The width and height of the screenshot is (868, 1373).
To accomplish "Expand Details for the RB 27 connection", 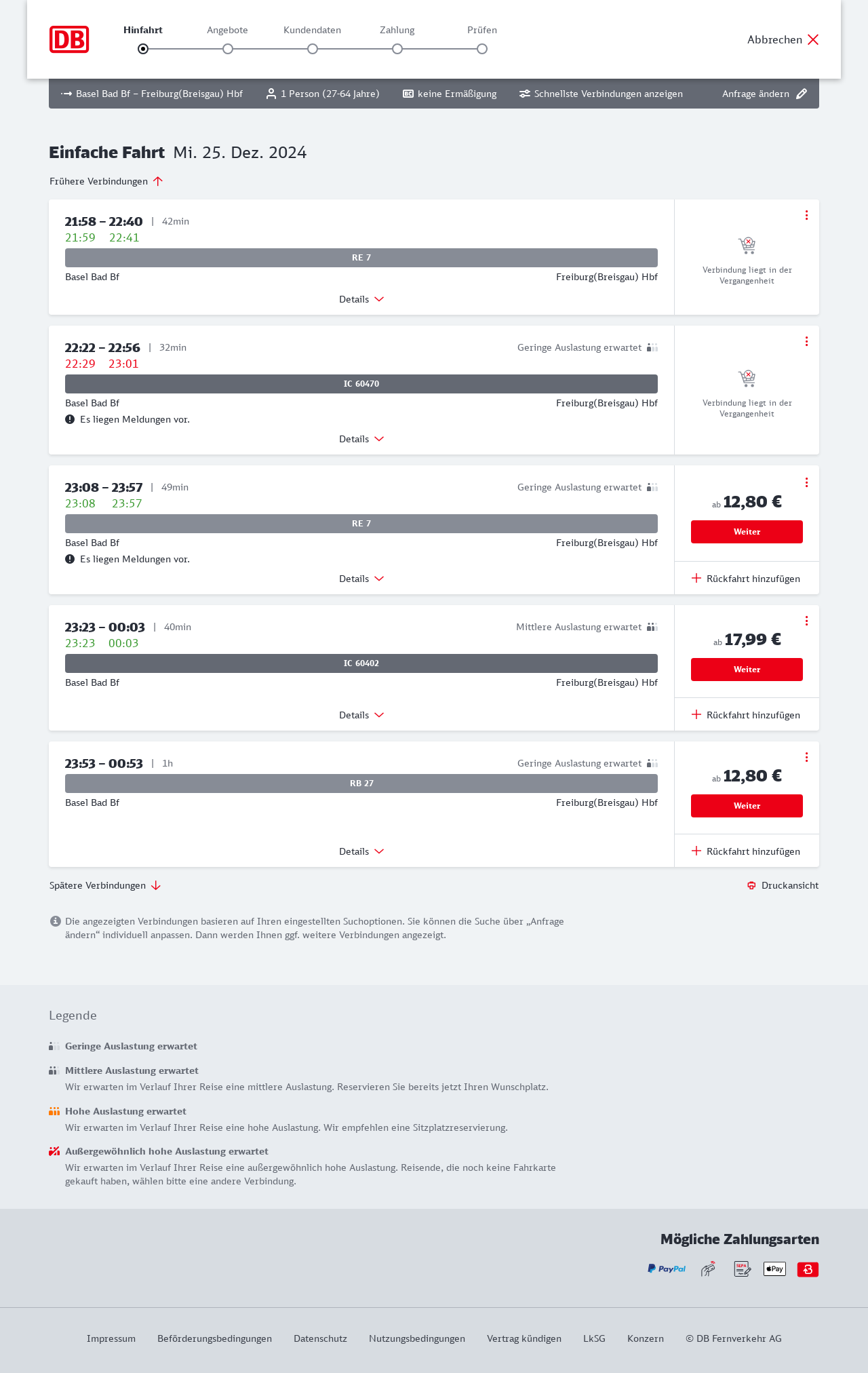I will 361,851.
